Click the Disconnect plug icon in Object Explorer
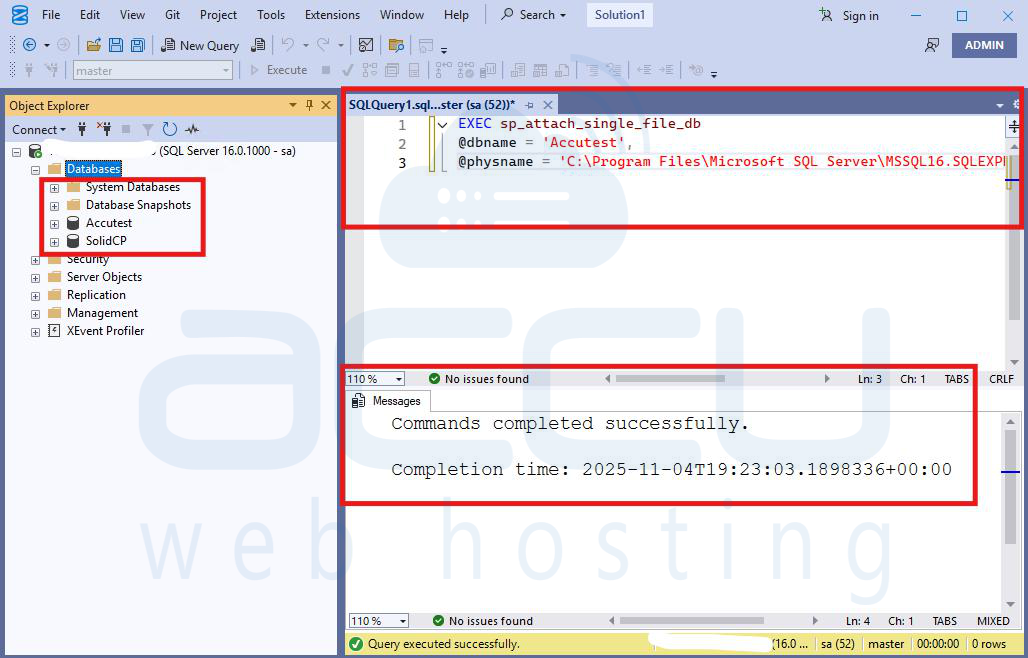 coord(104,129)
